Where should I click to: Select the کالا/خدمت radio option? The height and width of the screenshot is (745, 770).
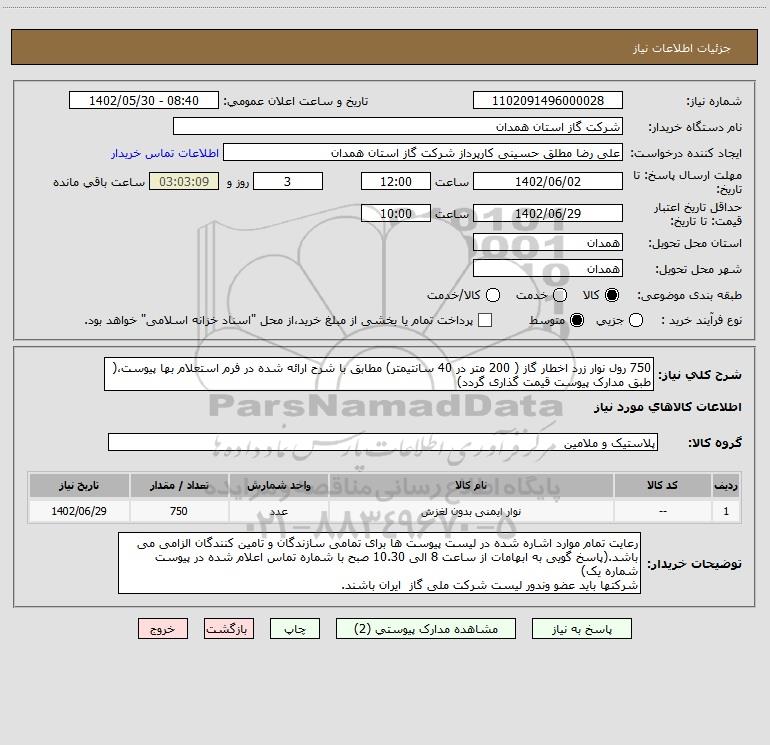click(x=493, y=295)
